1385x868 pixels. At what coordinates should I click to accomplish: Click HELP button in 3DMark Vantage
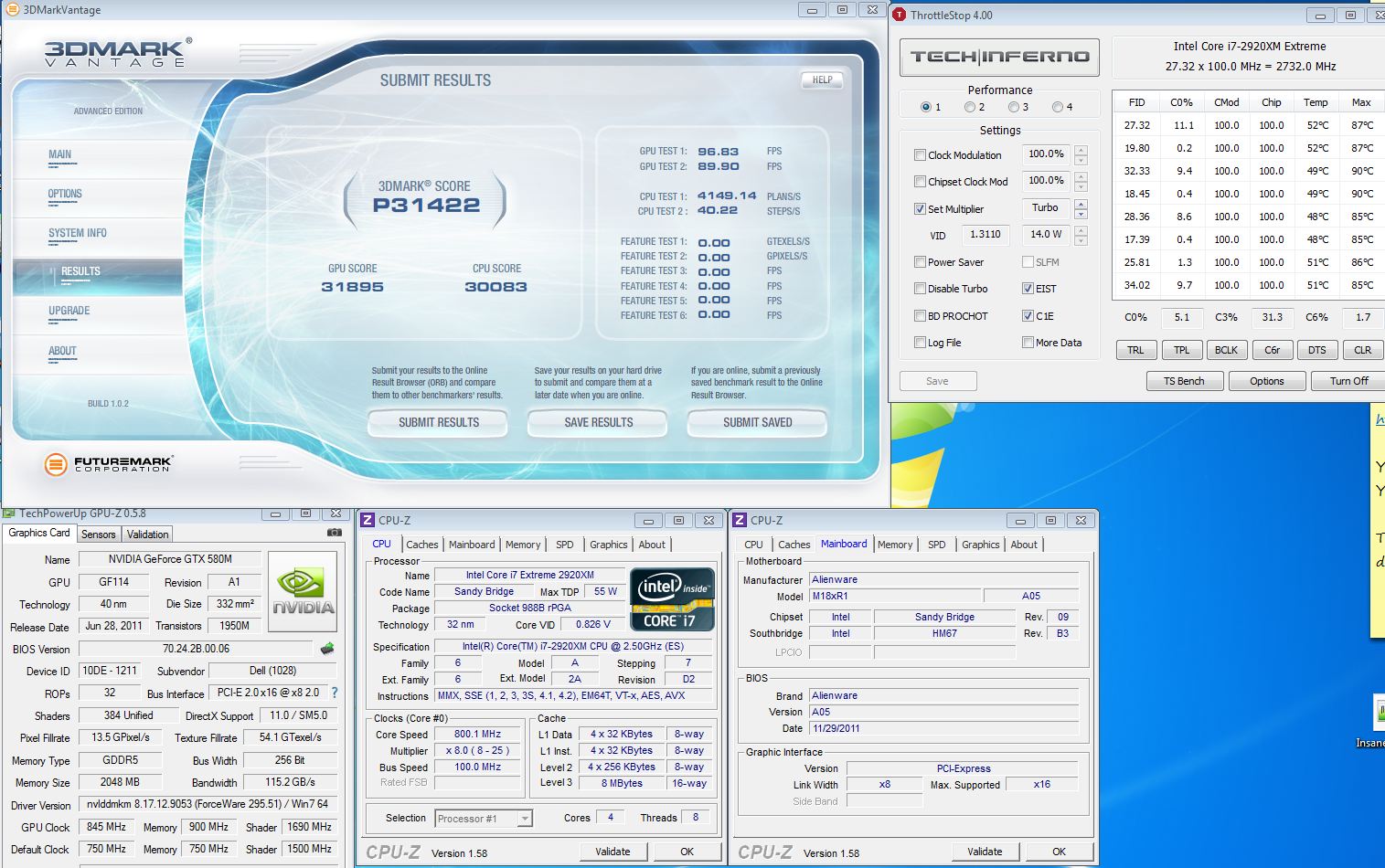823,80
